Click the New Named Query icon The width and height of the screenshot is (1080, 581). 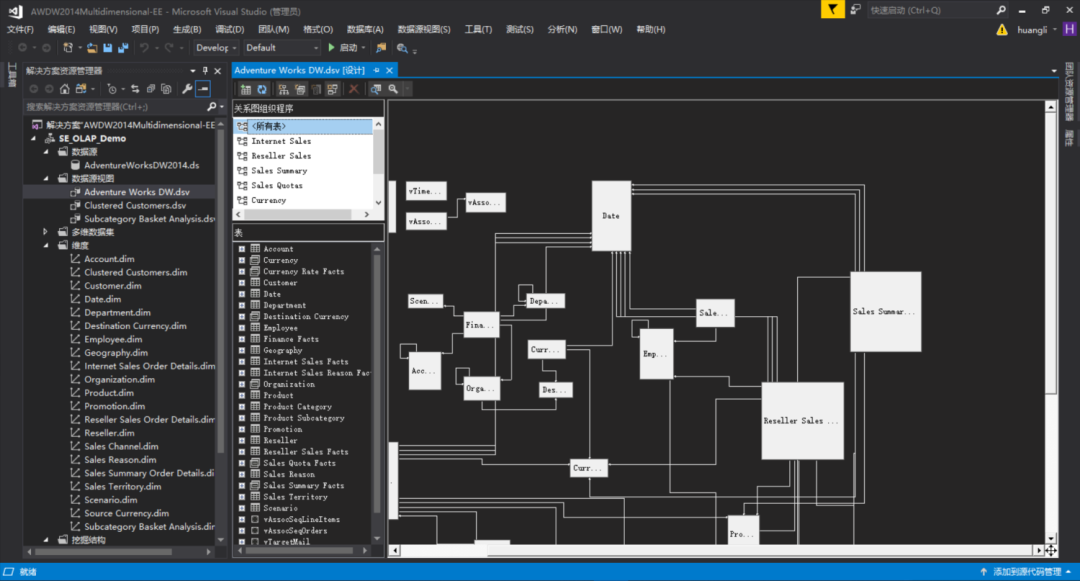300,89
